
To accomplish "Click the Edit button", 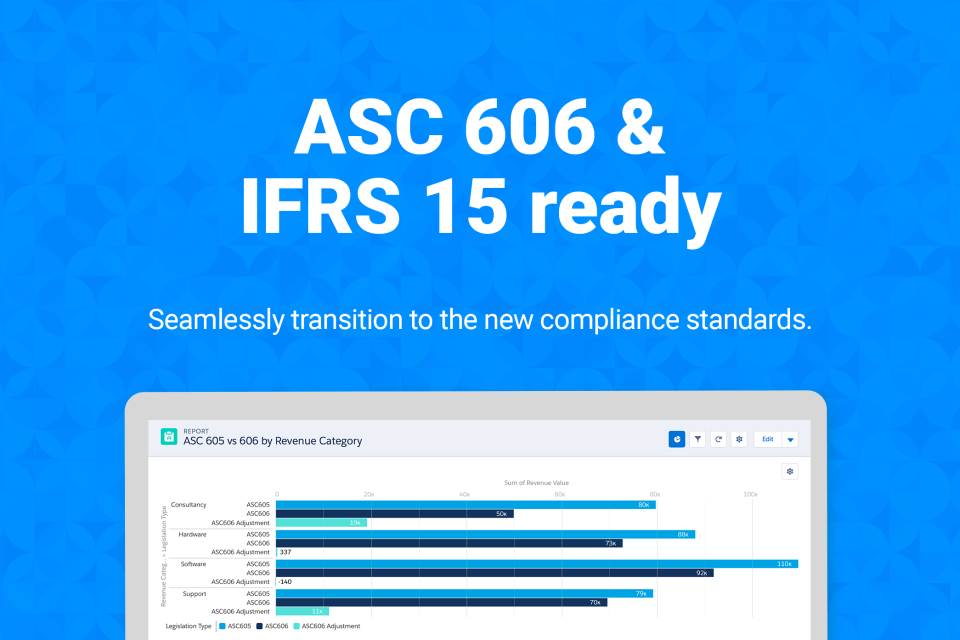I will tap(767, 439).
